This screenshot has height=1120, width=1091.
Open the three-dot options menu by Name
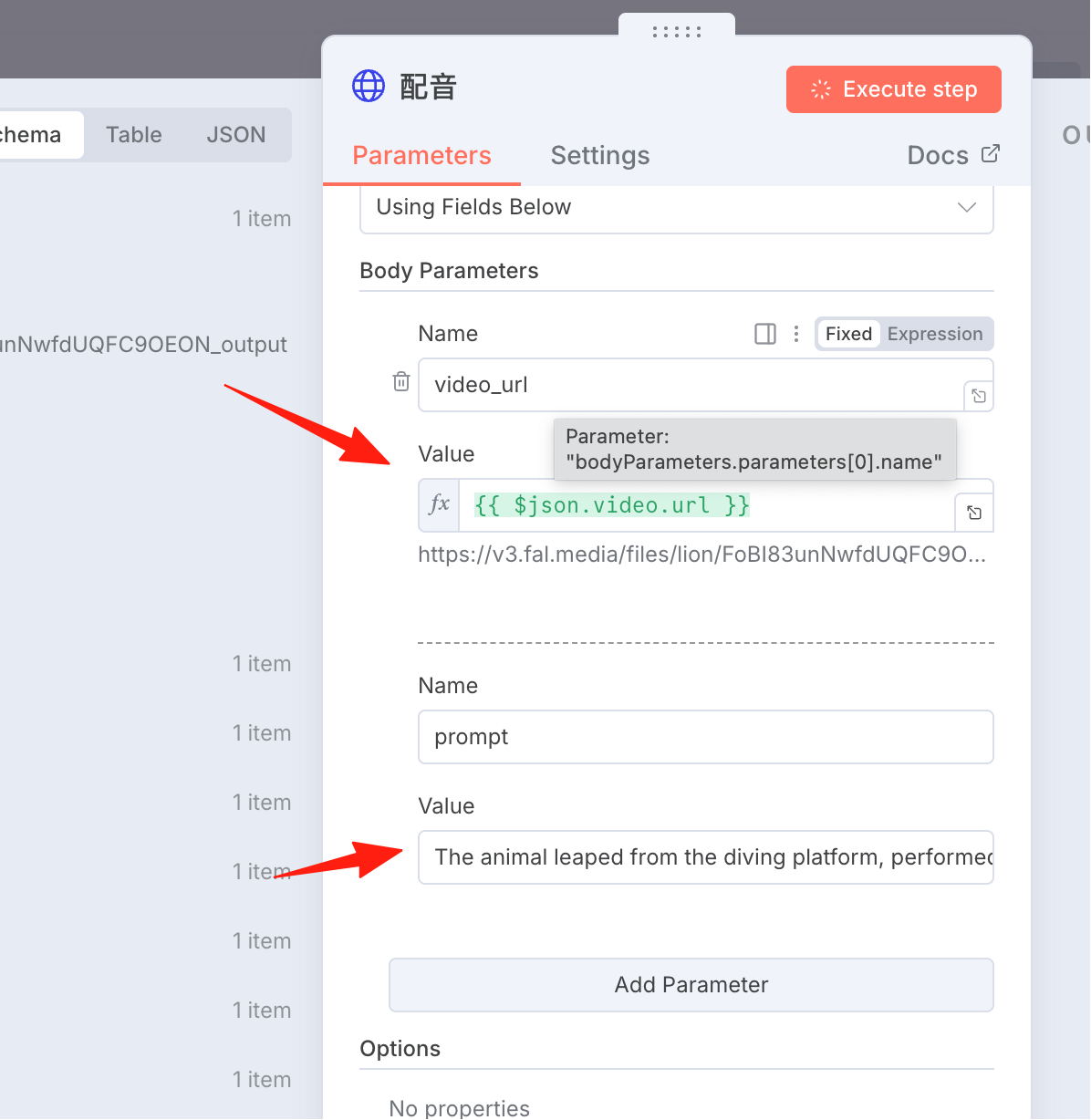click(796, 334)
